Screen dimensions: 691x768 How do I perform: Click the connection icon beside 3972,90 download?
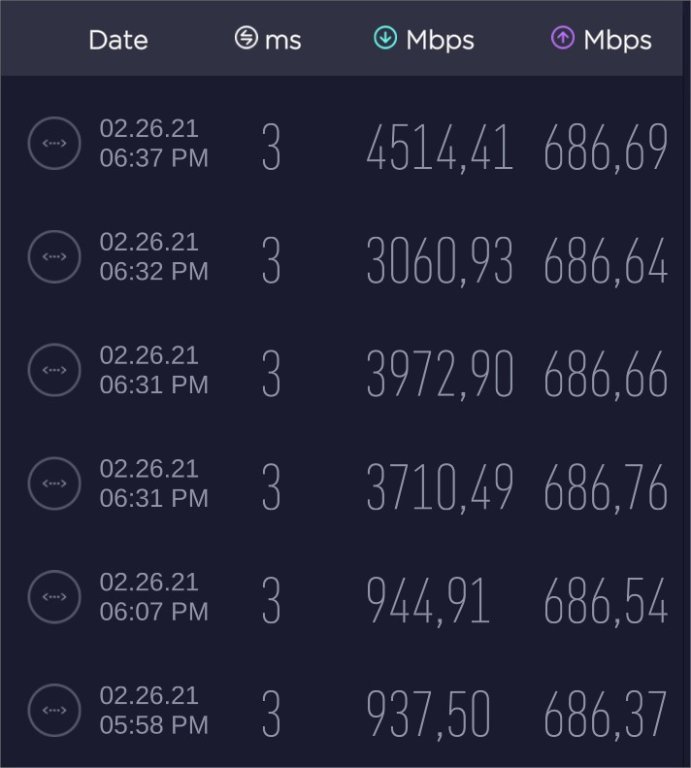54,370
